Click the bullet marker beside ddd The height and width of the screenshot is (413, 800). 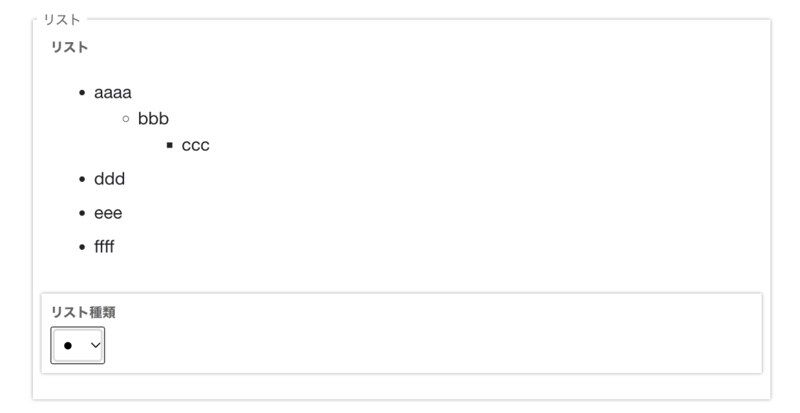coord(82,180)
